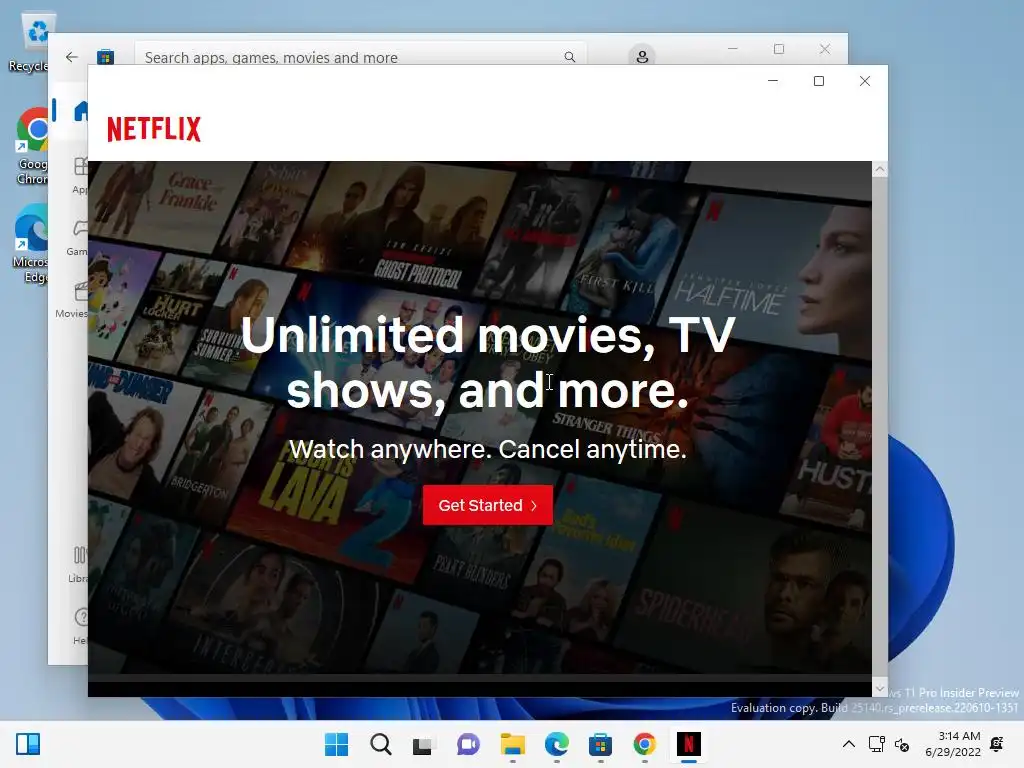Click the Netflix taskbar icon
Screen dimensions: 1024x768
tap(688, 744)
